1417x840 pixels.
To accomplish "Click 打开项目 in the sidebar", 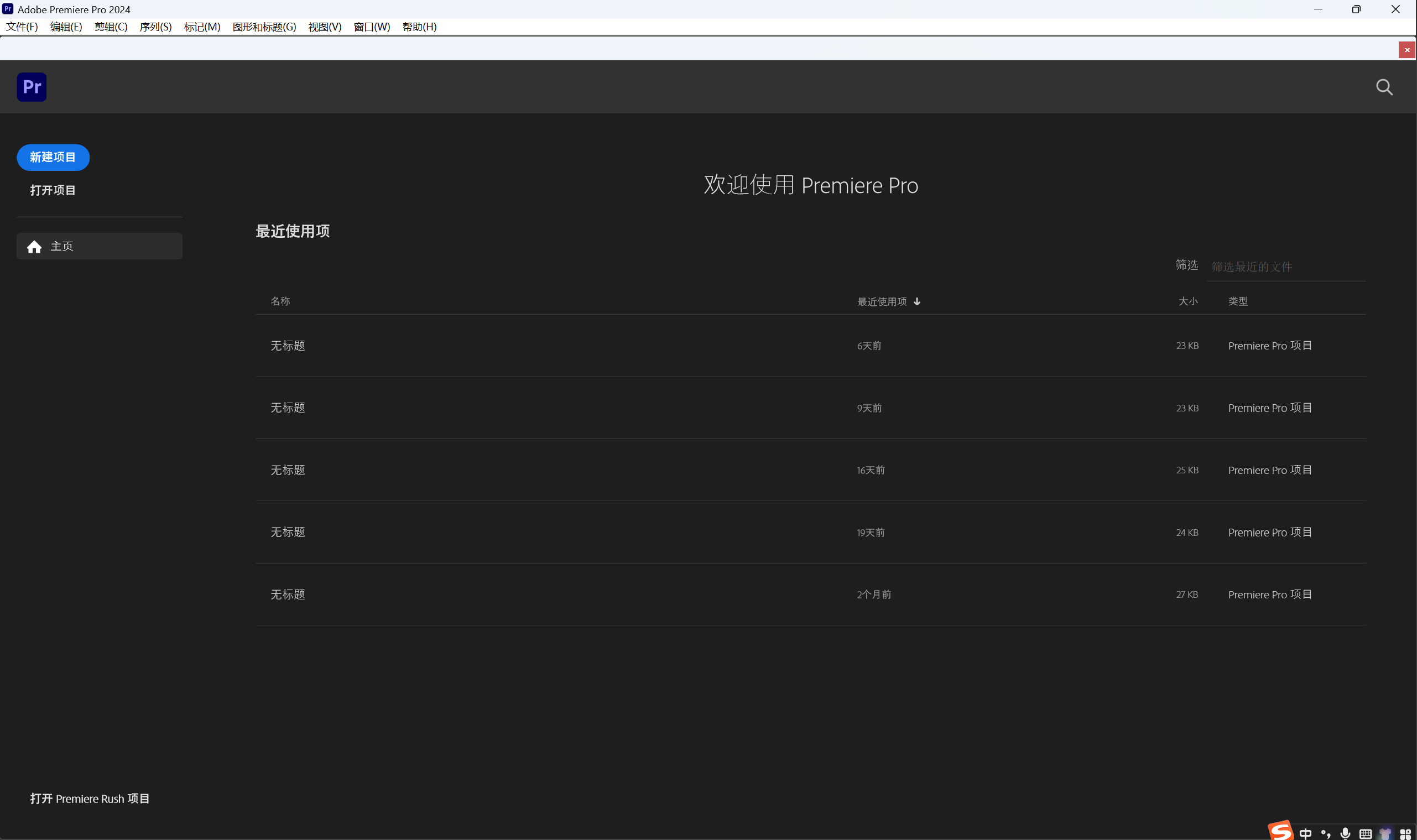I will (53, 190).
